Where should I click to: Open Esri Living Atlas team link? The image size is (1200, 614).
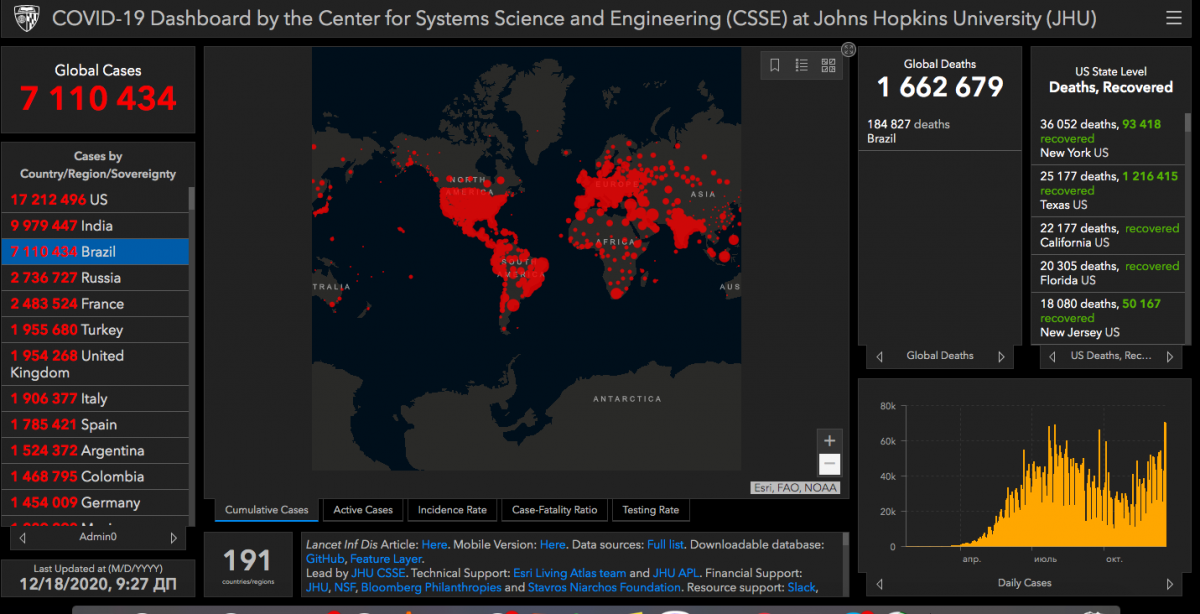[569, 574]
